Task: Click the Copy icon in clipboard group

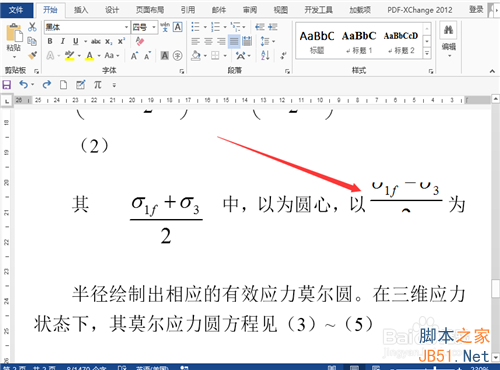Action: (32, 41)
